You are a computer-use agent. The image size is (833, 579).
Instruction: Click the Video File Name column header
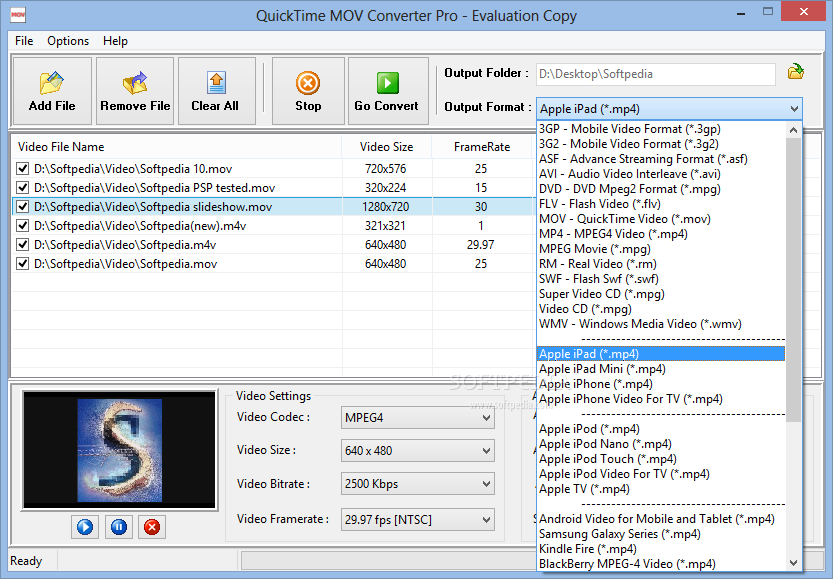176,147
